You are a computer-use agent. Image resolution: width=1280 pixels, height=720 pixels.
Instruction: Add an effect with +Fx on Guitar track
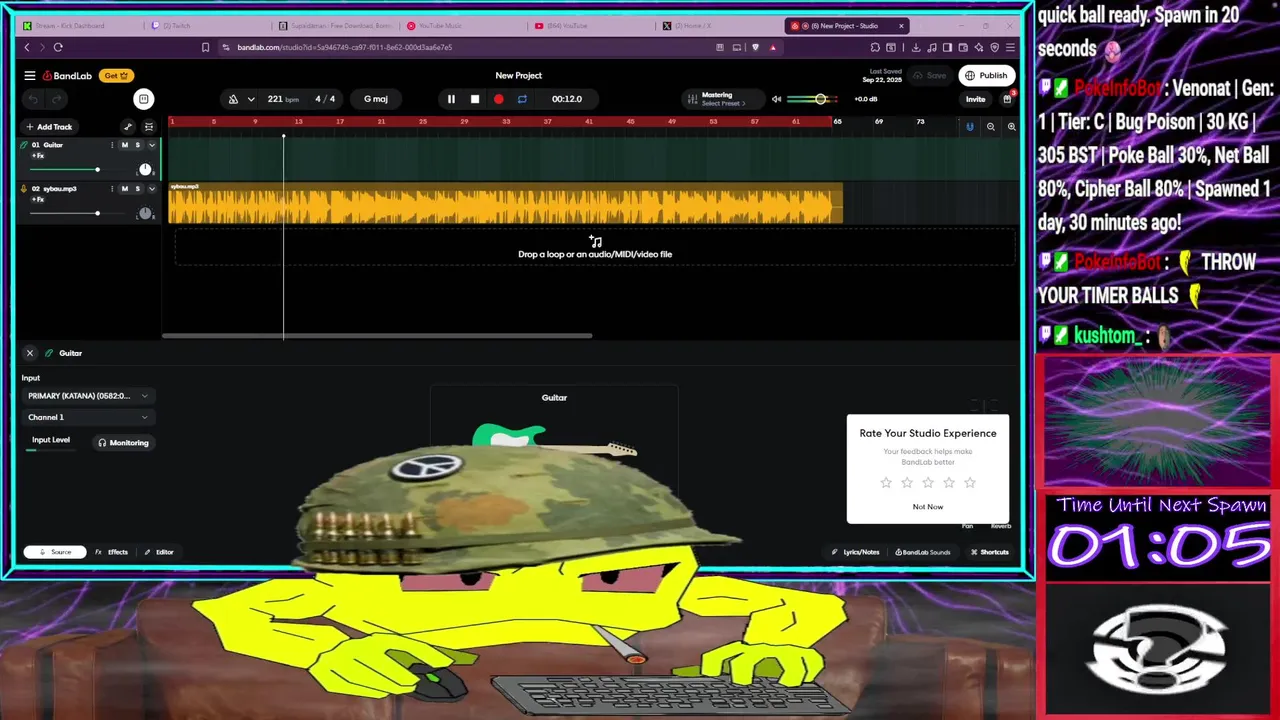37,156
